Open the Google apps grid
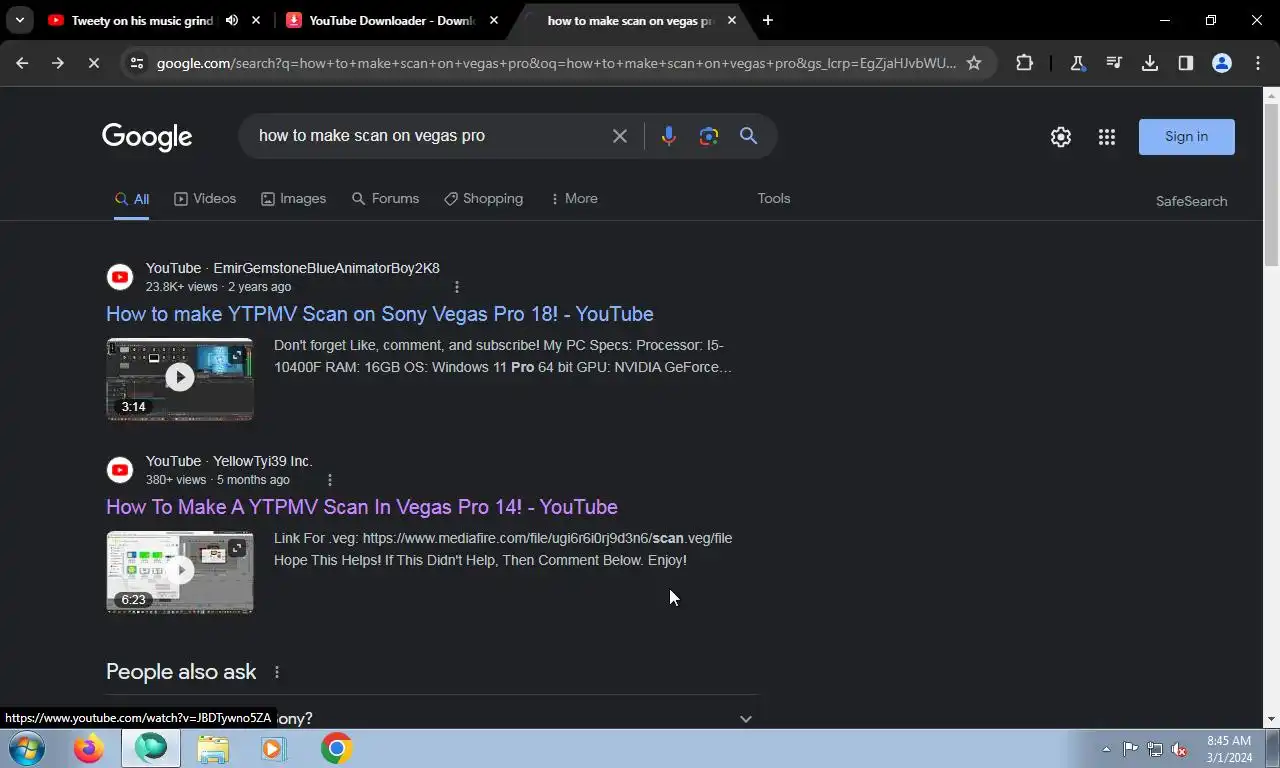This screenshot has width=1280, height=768. pyautogui.click(x=1107, y=137)
